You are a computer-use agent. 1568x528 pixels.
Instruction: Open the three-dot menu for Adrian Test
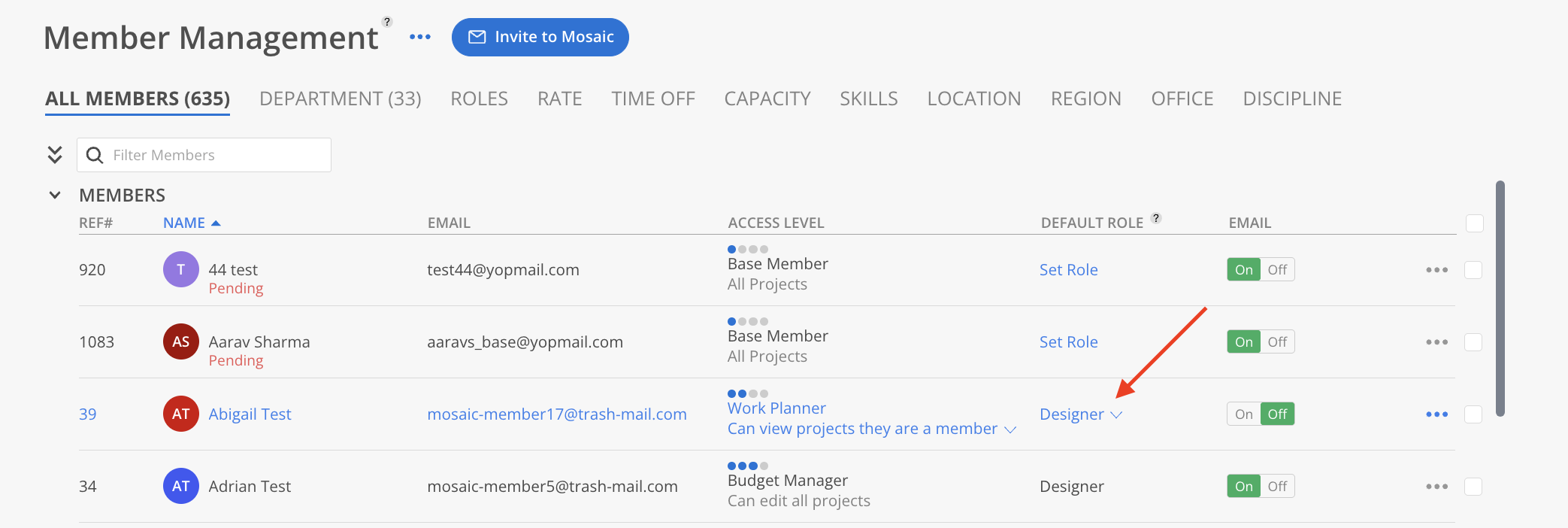click(x=1436, y=487)
